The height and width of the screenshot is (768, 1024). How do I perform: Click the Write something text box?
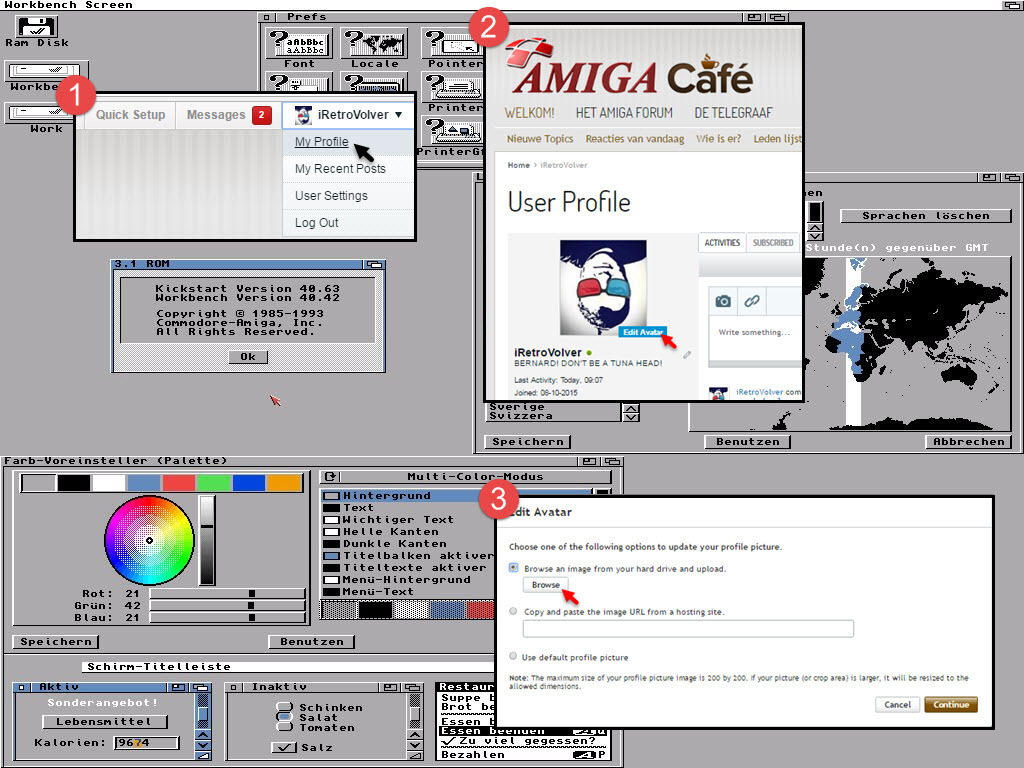coord(754,340)
